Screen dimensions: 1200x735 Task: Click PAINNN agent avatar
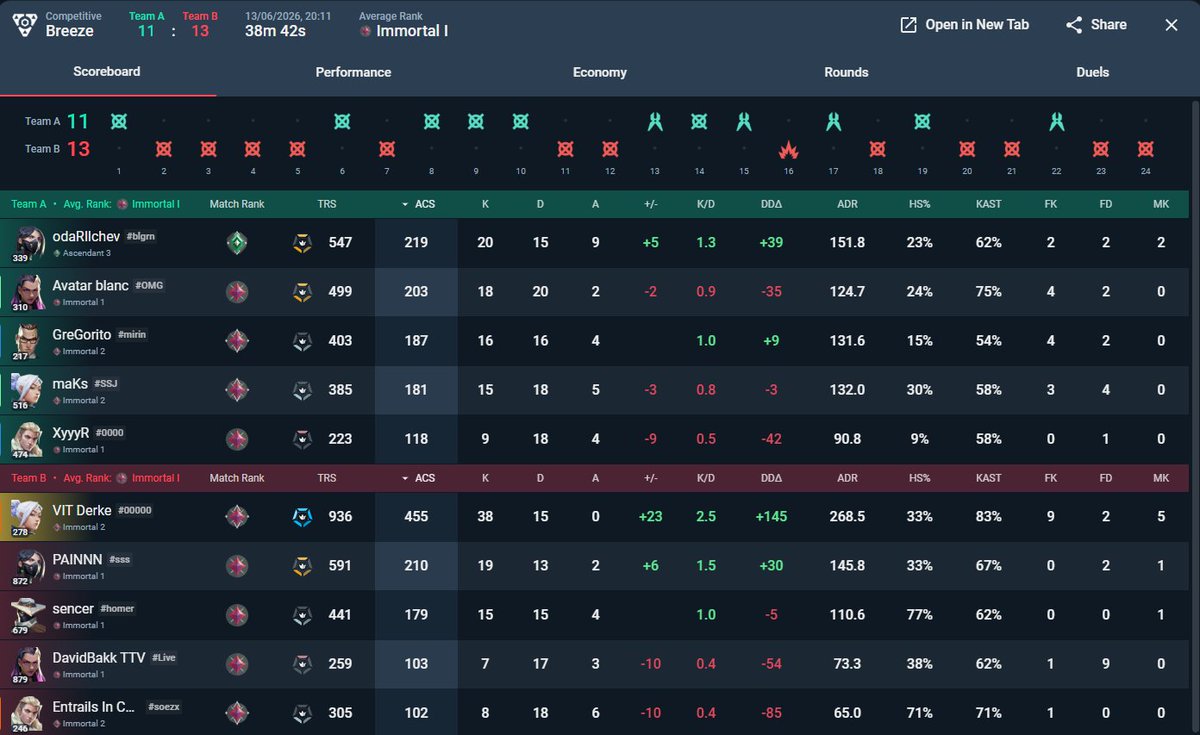click(28, 567)
